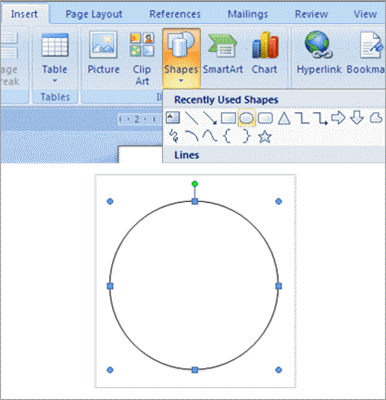Image resolution: width=386 pixels, height=400 pixels.
Task: Open the View tab
Action: (365, 14)
